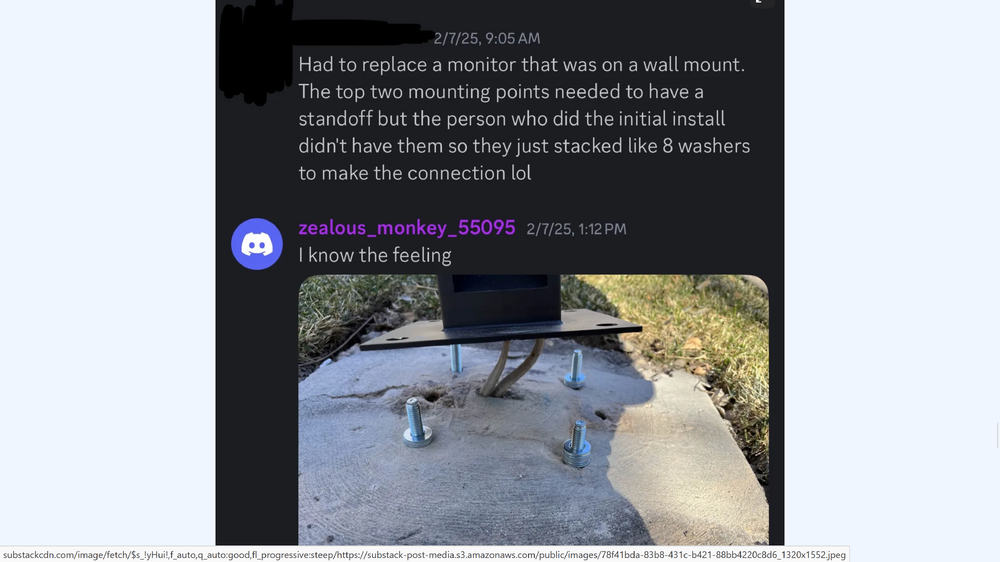Click the front-right bolt with stacked washers

pyautogui.click(x=577, y=443)
